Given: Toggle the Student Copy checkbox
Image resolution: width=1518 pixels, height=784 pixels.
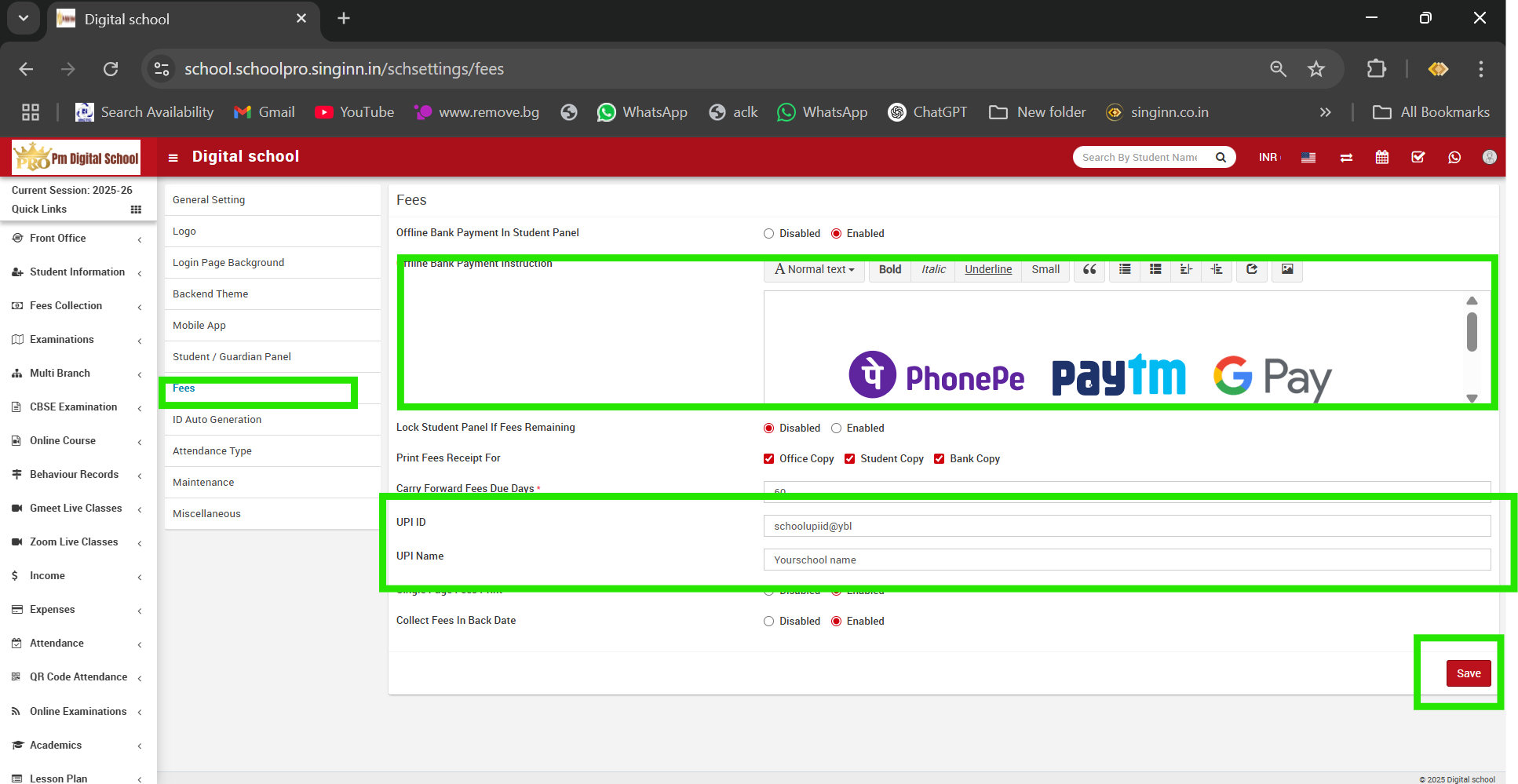Looking at the screenshot, I should tap(850, 459).
